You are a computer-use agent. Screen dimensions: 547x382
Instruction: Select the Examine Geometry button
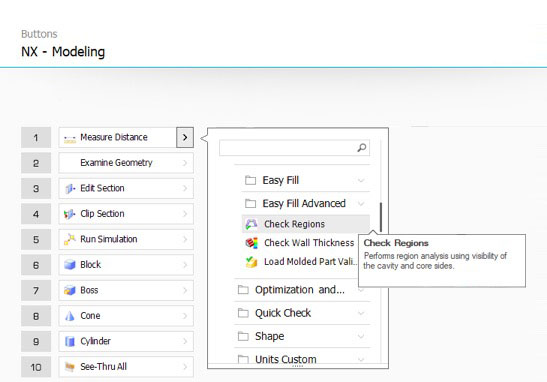(126, 163)
